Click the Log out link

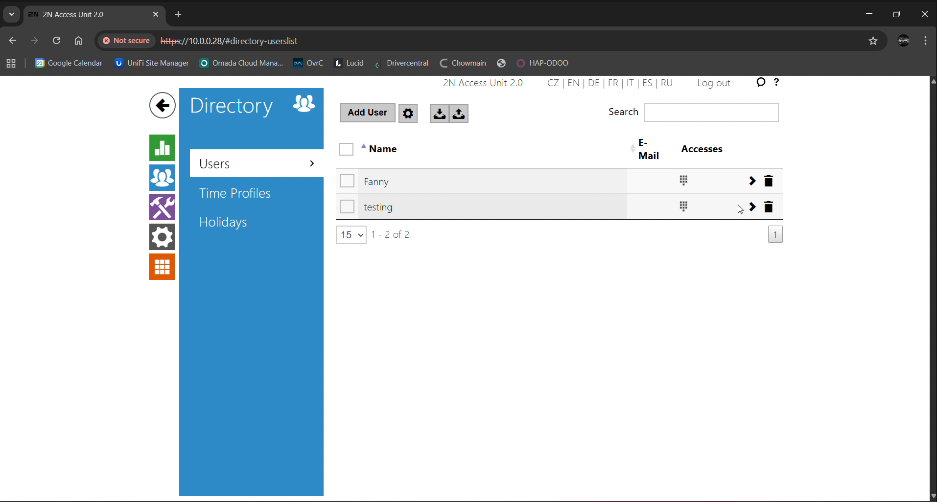(713, 83)
